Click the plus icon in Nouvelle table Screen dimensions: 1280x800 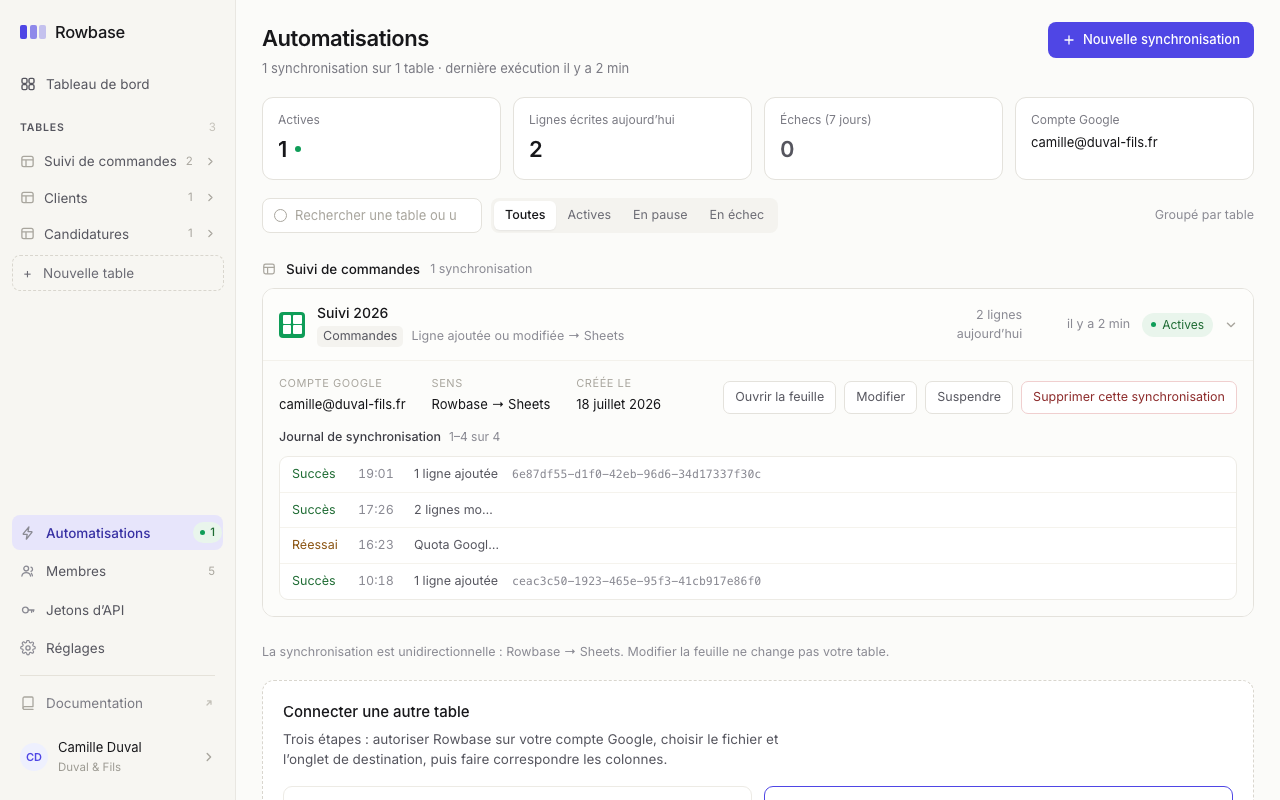point(27,273)
